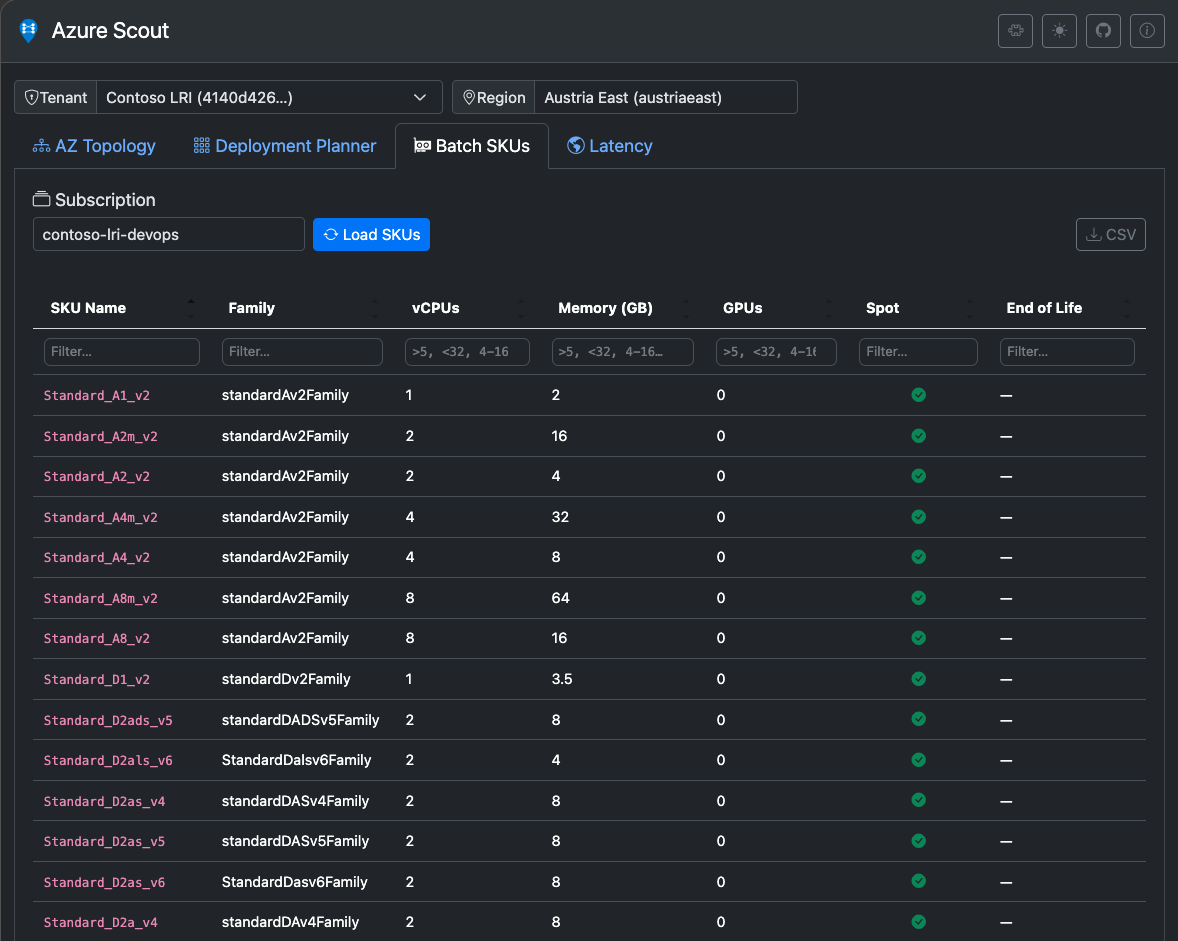The width and height of the screenshot is (1178, 941).
Task: Click the Azure Scout logo icon
Action: point(29,31)
